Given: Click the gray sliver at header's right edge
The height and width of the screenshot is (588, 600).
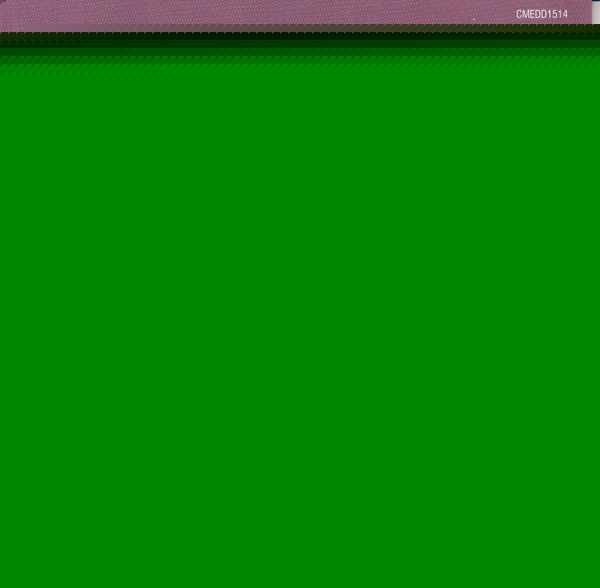Looking at the screenshot, I should click(596, 12).
